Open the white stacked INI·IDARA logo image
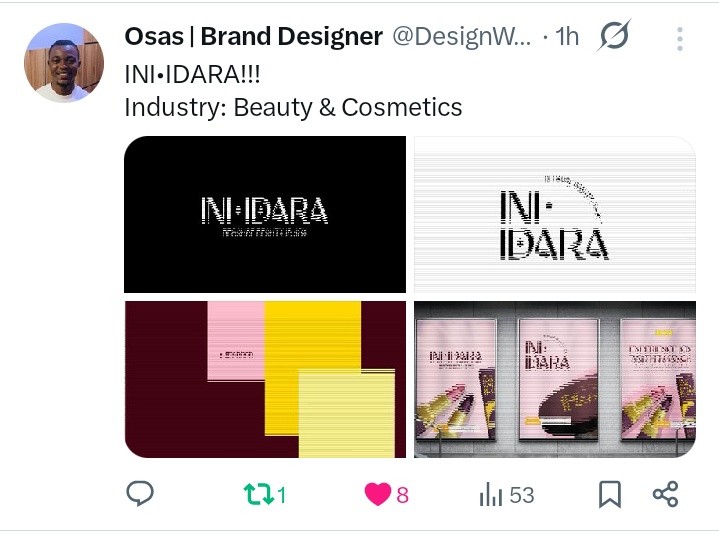 point(555,214)
